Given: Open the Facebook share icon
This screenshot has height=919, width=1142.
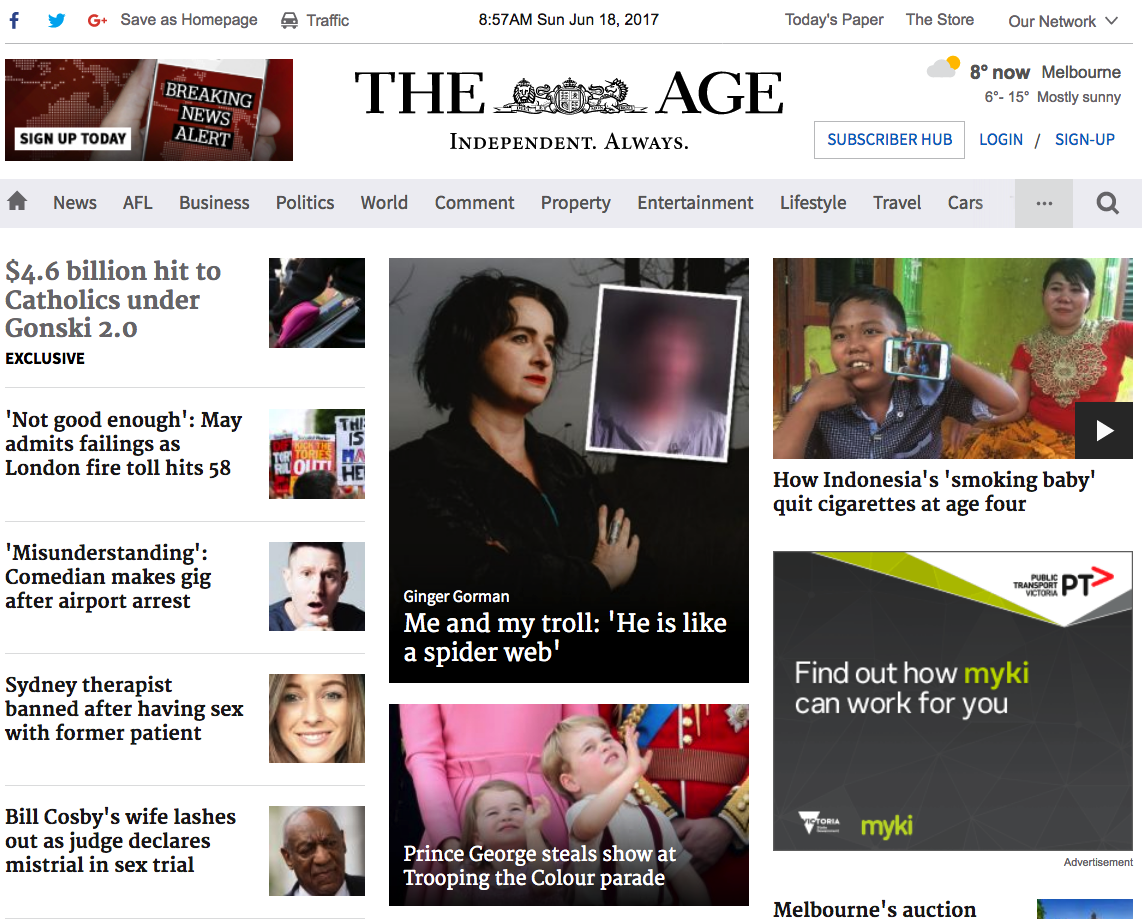Looking at the screenshot, I should pos(14,20).
